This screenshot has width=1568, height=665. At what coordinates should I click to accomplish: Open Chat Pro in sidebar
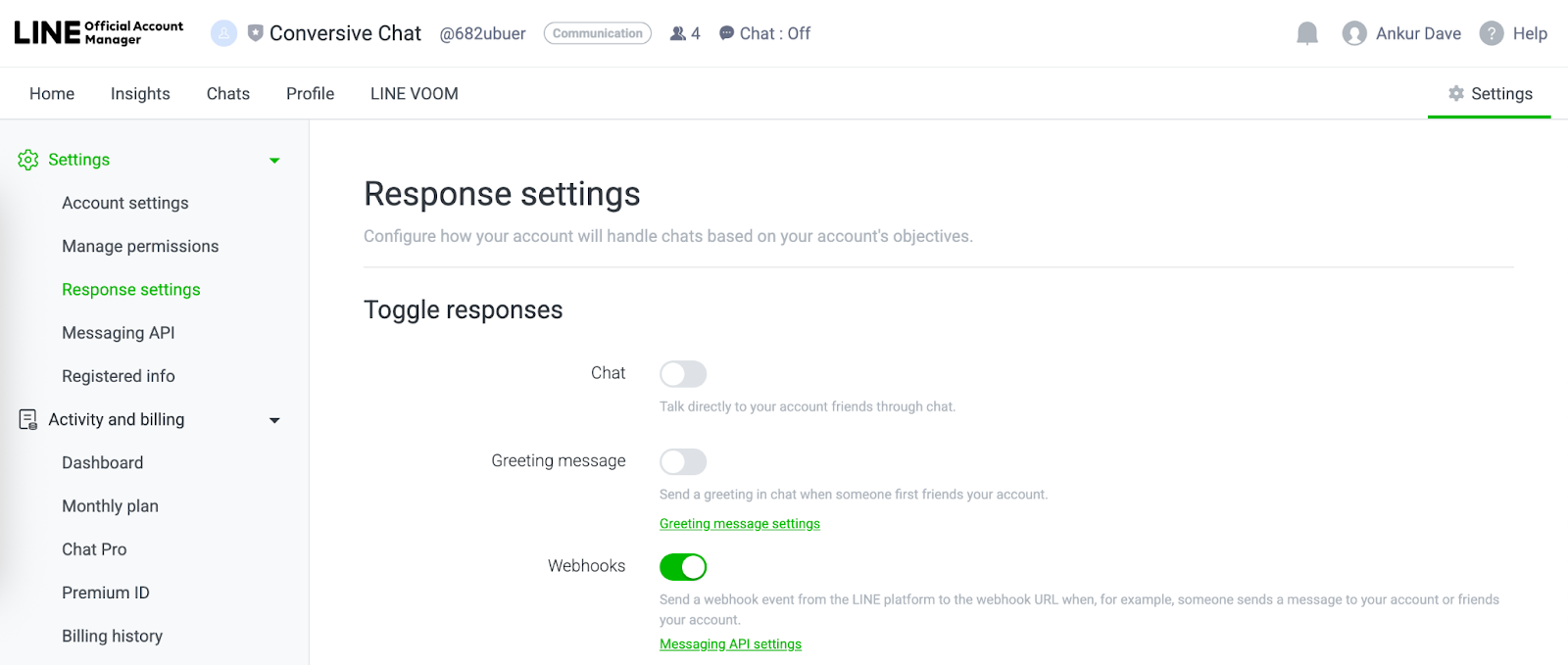[94, 549]
